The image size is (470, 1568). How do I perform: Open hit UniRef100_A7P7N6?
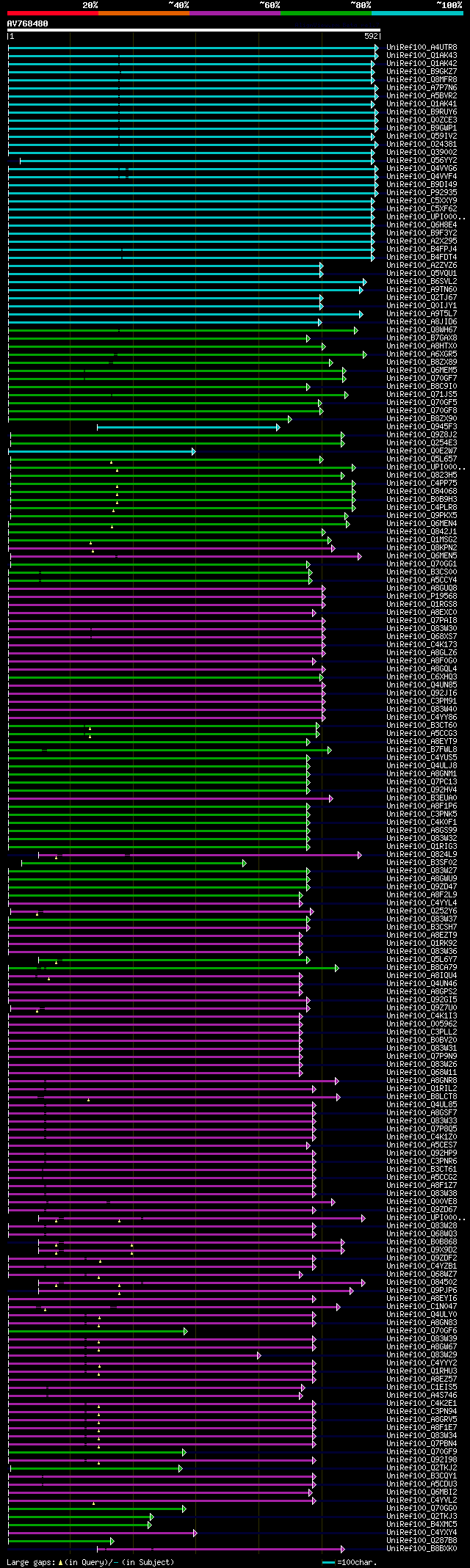click(x=422, y=88)
